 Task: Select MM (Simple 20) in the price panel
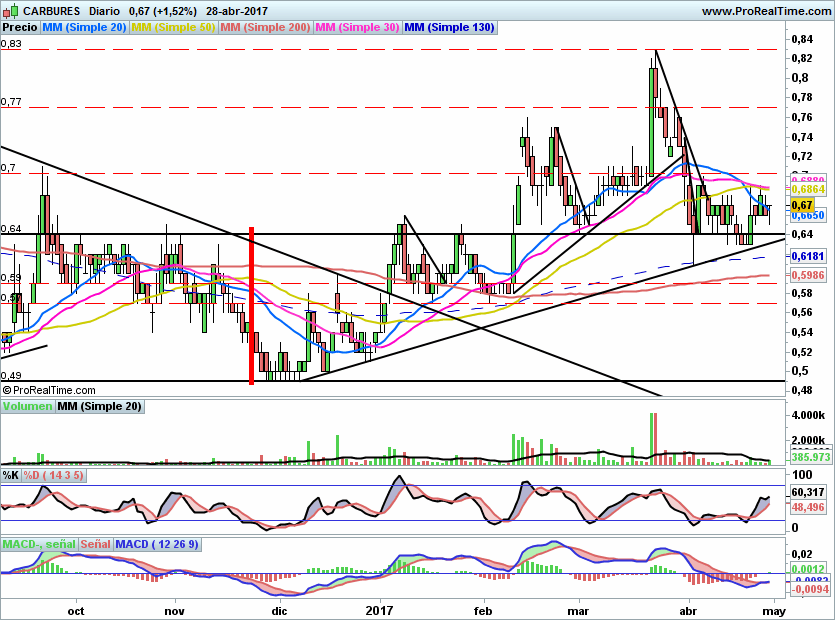84,27
